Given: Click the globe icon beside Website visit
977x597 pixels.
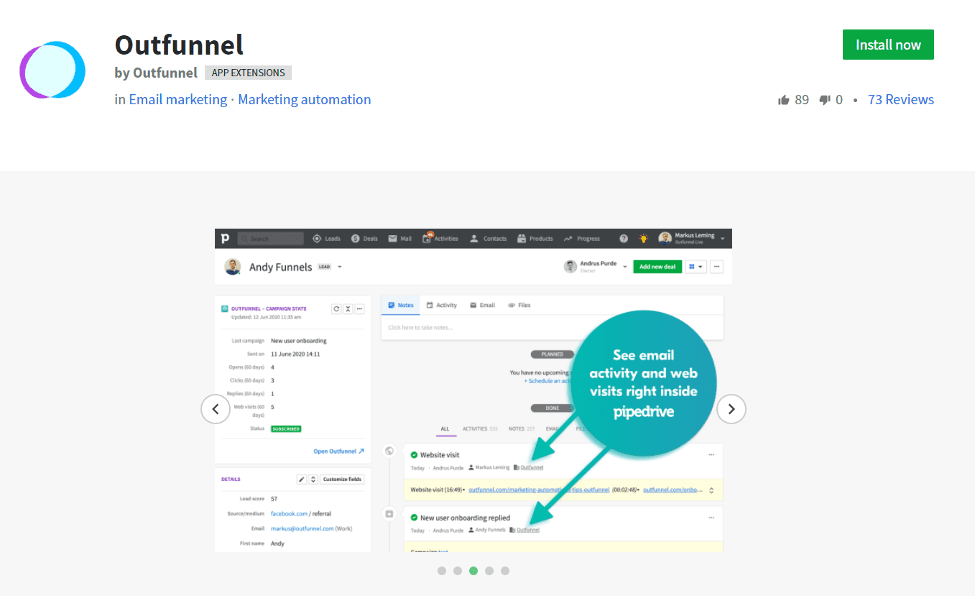Looking at the screenshot, I should click(x=389, y=451).
